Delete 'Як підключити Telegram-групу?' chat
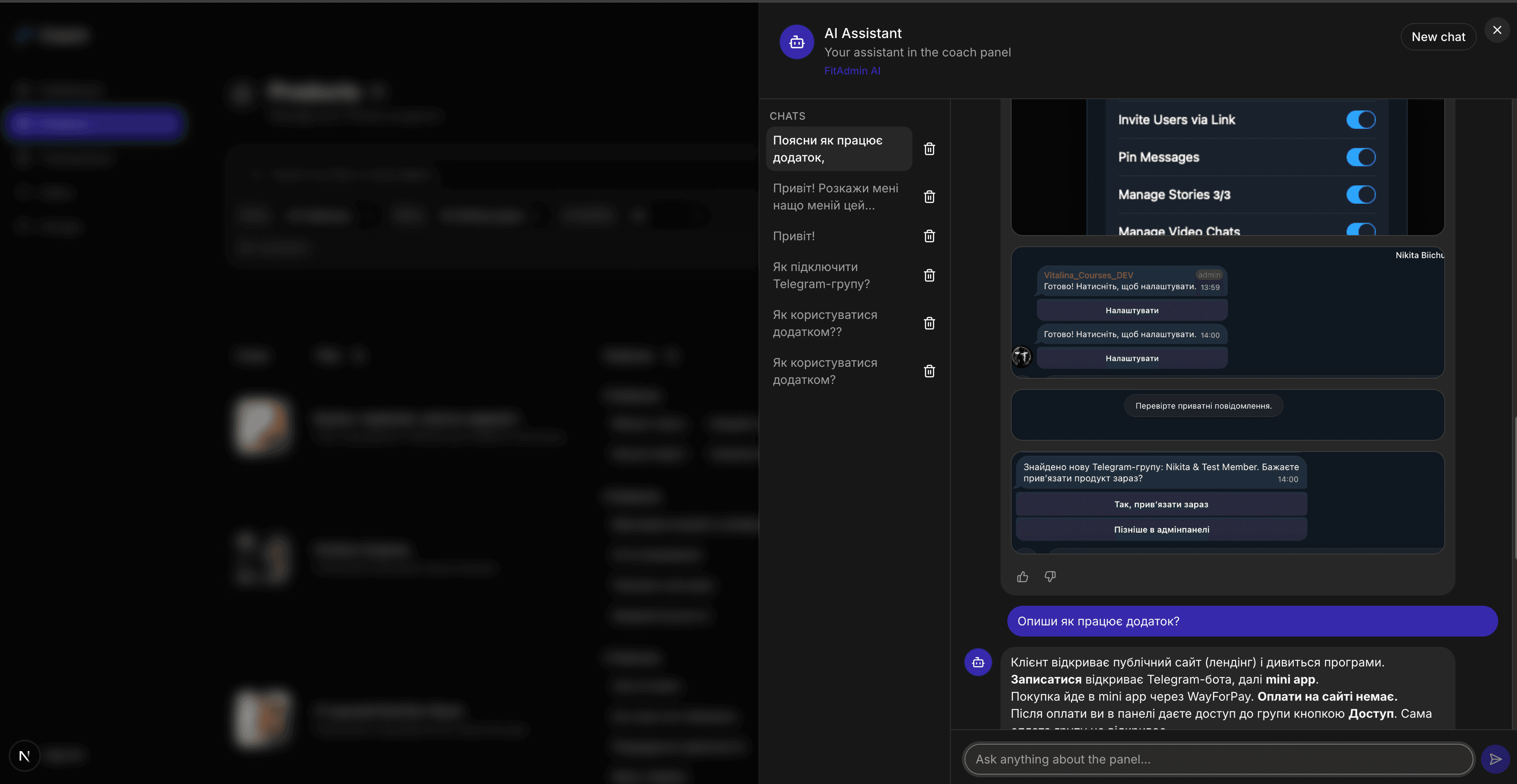 (x=929, y=275)
